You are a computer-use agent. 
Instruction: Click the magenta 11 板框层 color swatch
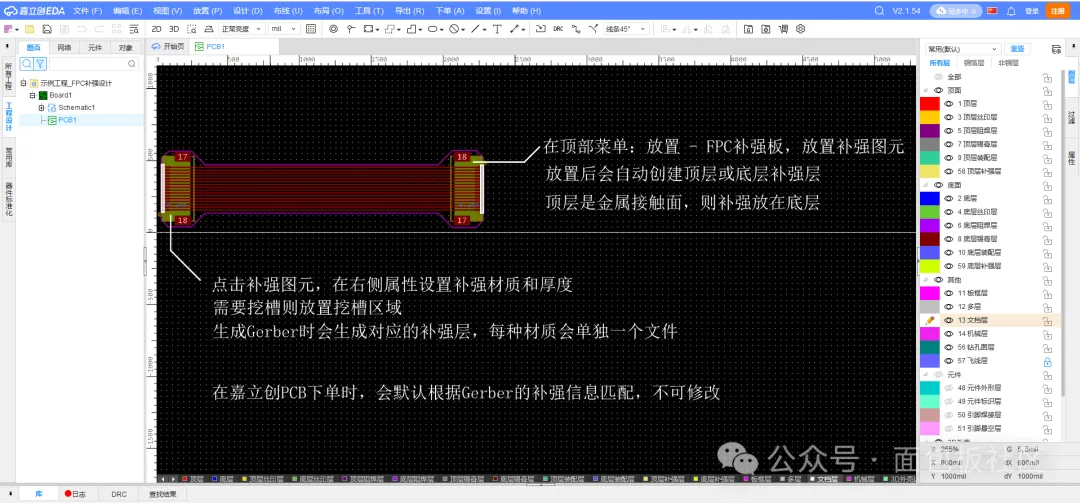(x=930, y=293)
